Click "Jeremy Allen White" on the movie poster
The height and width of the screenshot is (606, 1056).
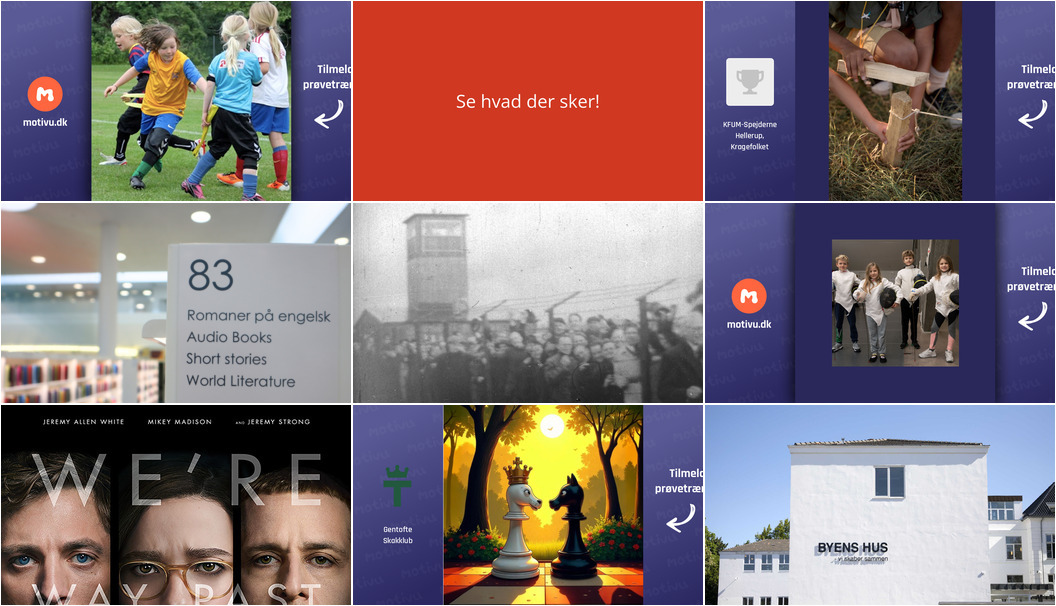point(84,422)
